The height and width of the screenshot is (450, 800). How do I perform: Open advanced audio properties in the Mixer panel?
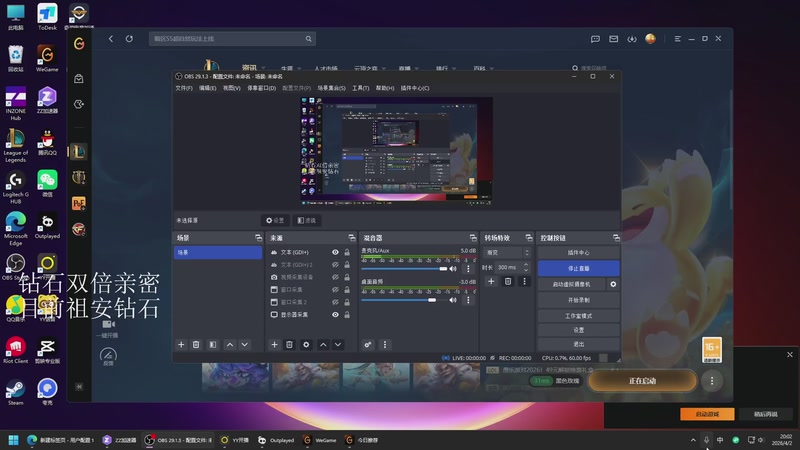click(368, 345)
